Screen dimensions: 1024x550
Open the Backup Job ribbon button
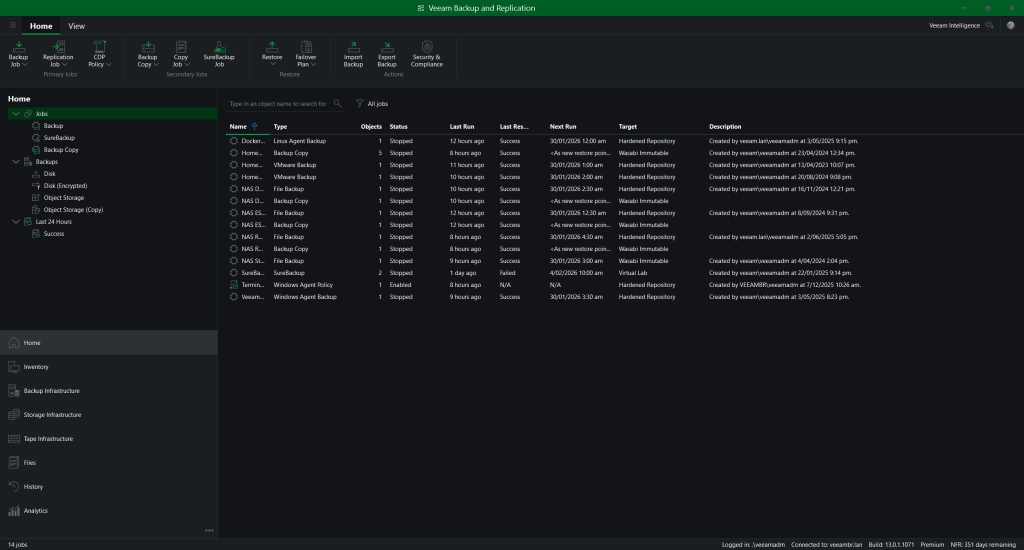(18, 53)
